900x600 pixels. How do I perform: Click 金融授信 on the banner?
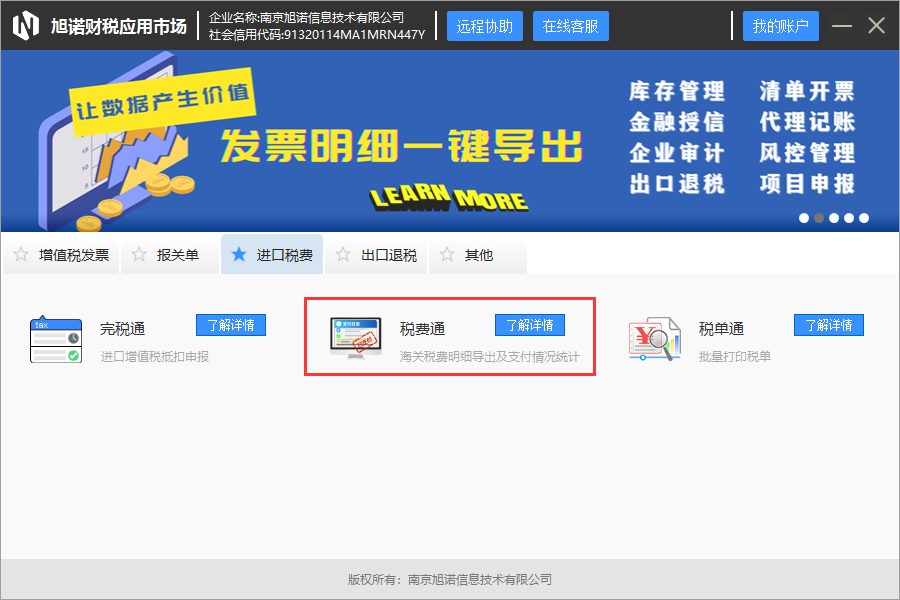point(677,122)
